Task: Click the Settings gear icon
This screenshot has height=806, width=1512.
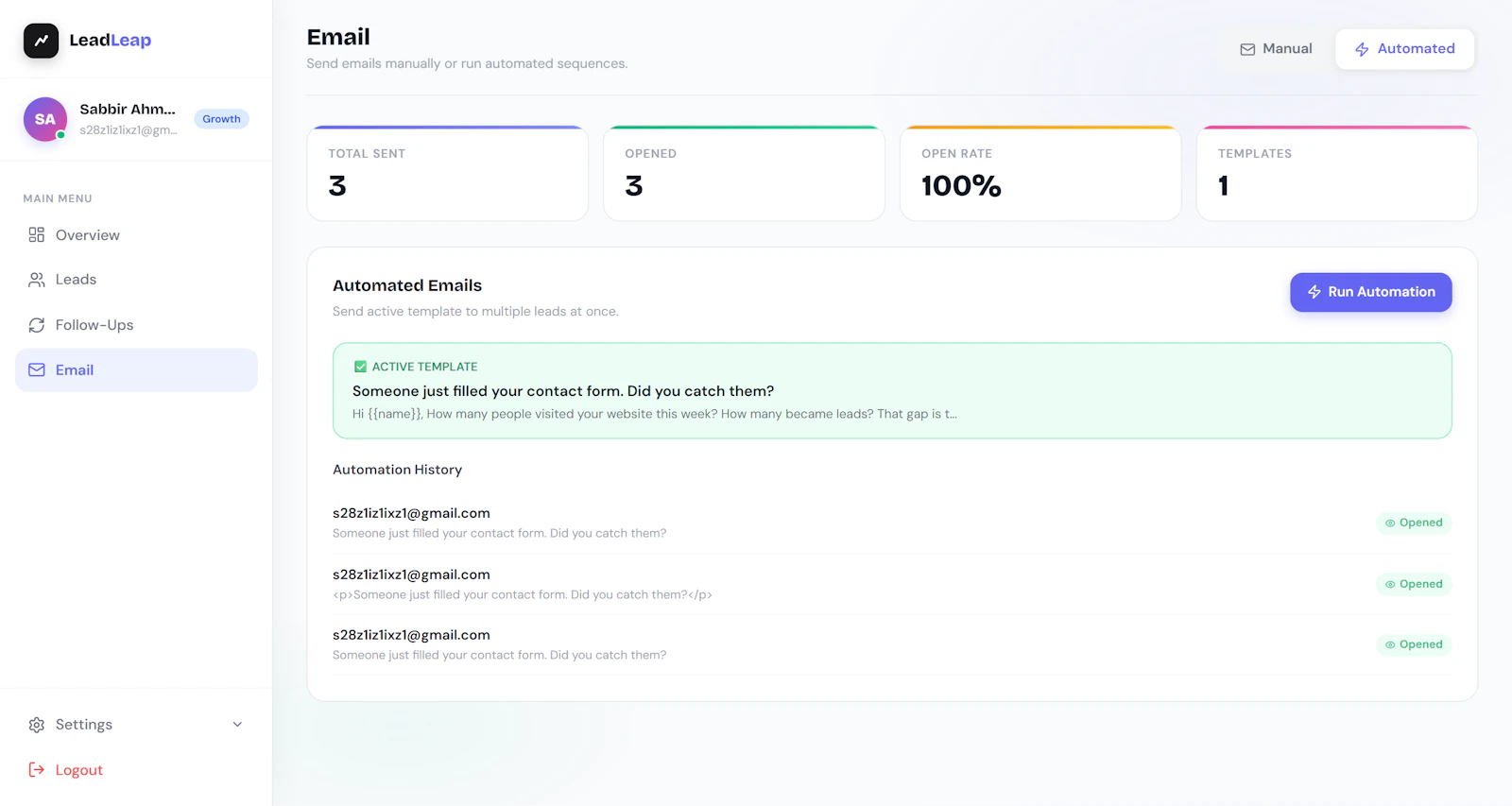Action: [37, 725]
